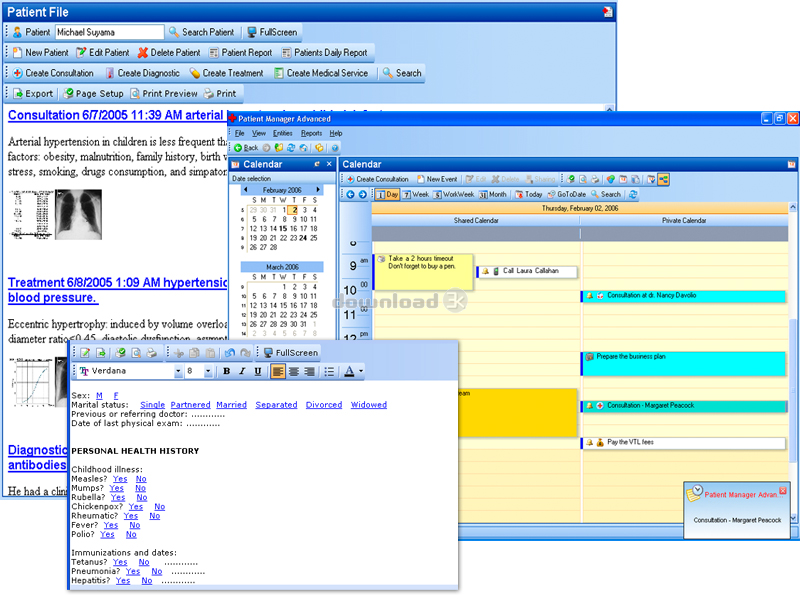The width and height of the screenshot is (800, 600).
Task: Open the Help menu
Action: click(x=336, y=133)
